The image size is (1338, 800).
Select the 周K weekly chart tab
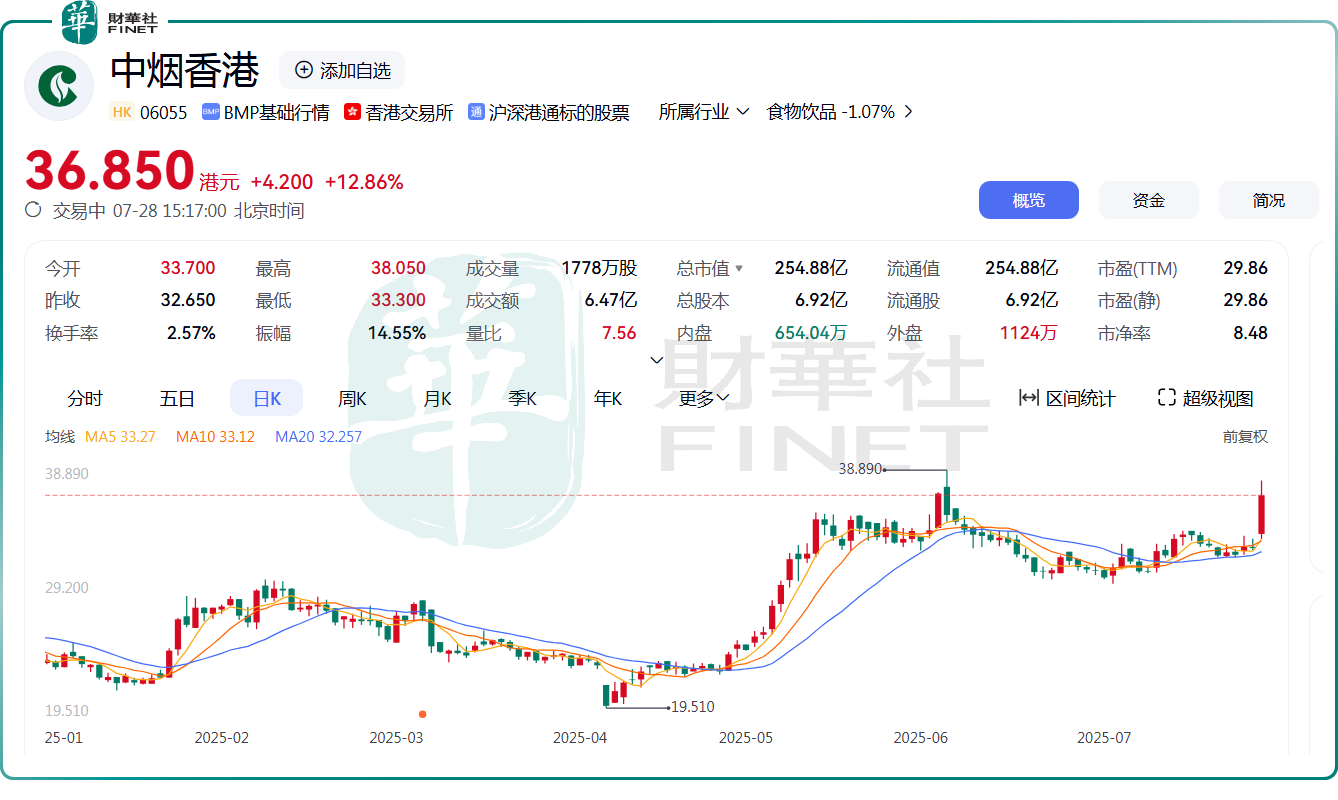[x=352, y=398]
